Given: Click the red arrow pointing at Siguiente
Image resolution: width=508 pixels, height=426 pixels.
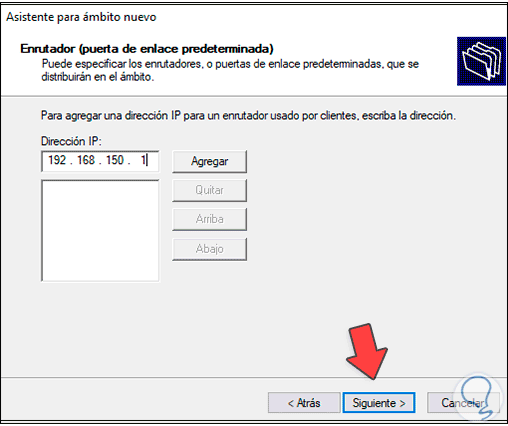Looking at the screenshot, I should click(x=367, y=351).
